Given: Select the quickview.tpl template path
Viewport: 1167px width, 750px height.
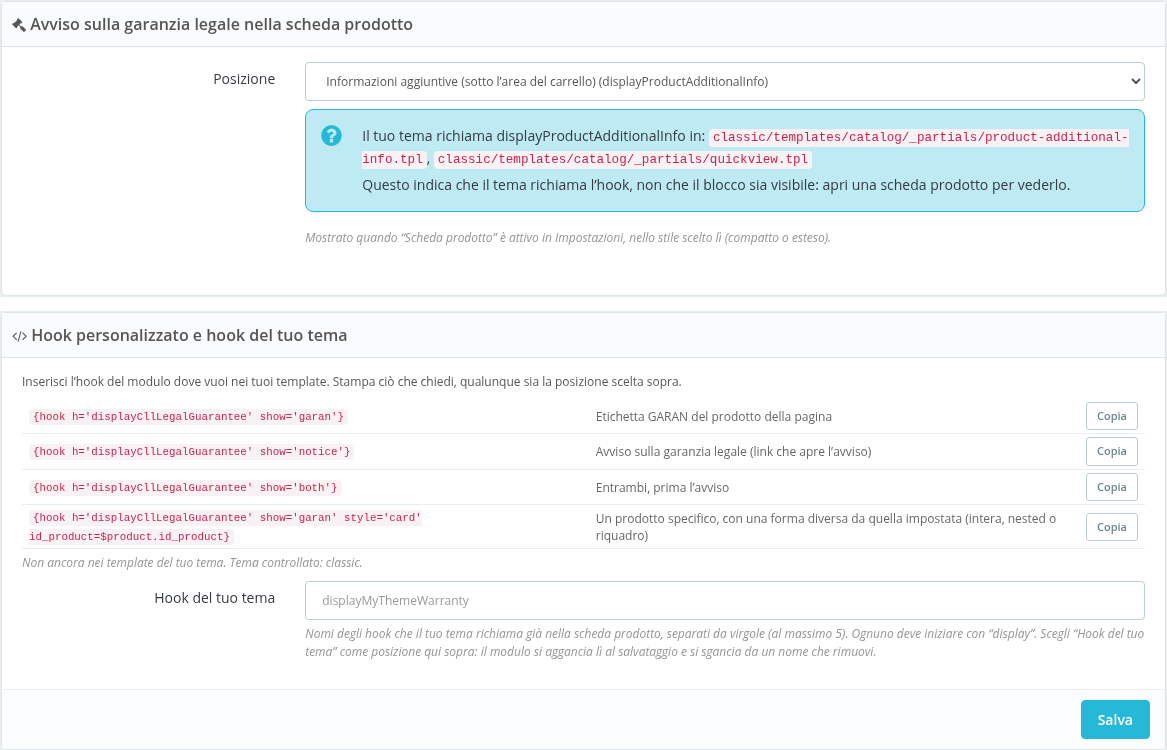Looking at the screenshot, I should click(x=623, y=159).
